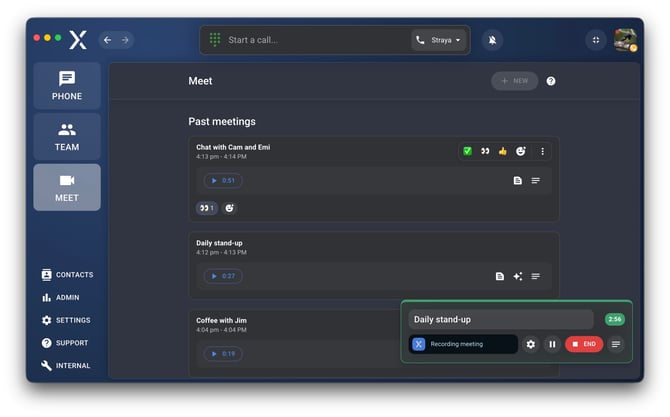This screenshot has height=417, width=670.
Task: Pause the current meeting recording
Action: click(x=552, y=344)
